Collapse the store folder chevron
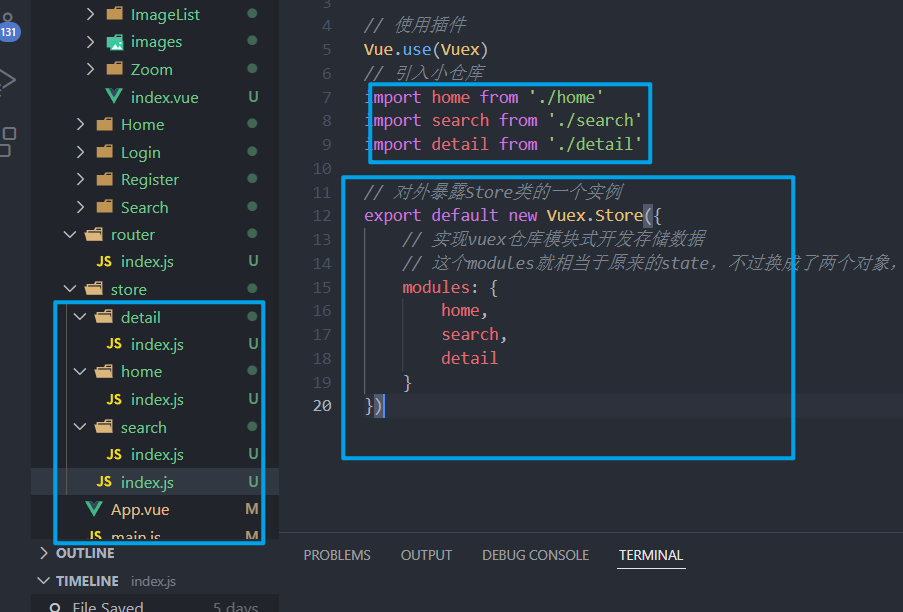 70,289
